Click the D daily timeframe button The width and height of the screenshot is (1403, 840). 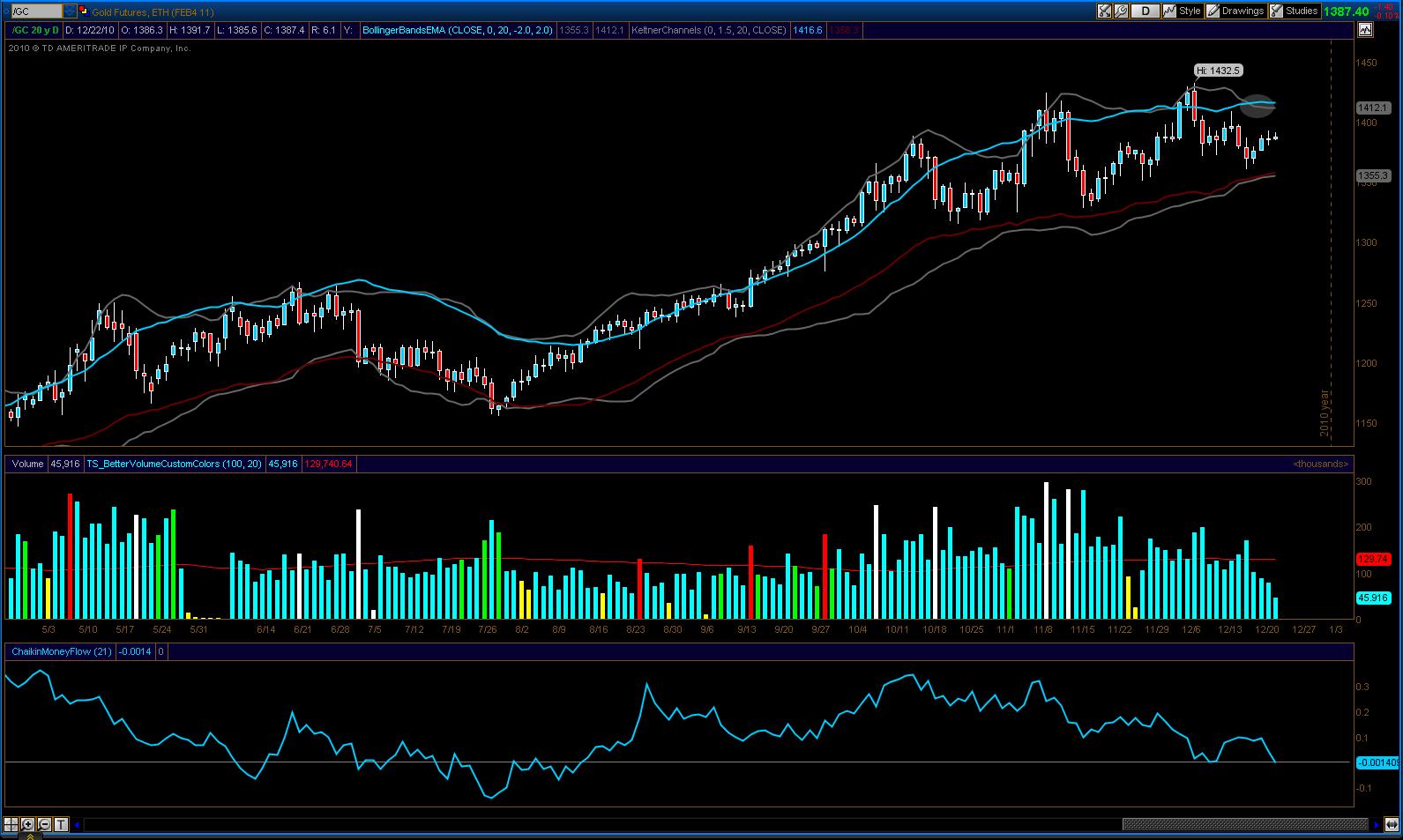pyautogui.click(x=1146, y=11)
